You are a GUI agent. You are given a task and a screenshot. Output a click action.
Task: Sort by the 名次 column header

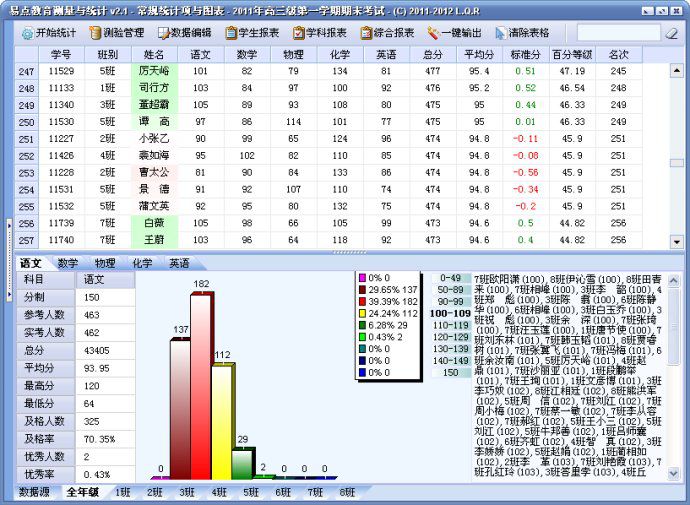[619, 55]
